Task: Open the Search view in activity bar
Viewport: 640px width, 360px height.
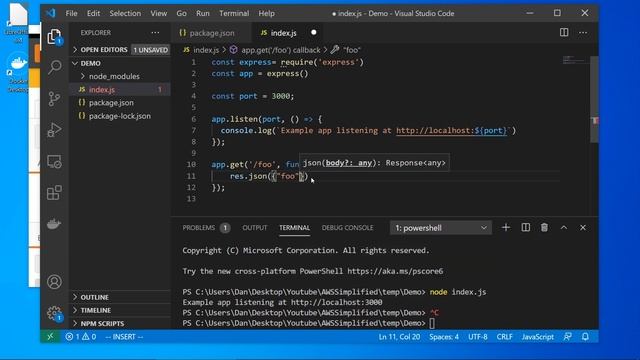Action: point(54,67)
